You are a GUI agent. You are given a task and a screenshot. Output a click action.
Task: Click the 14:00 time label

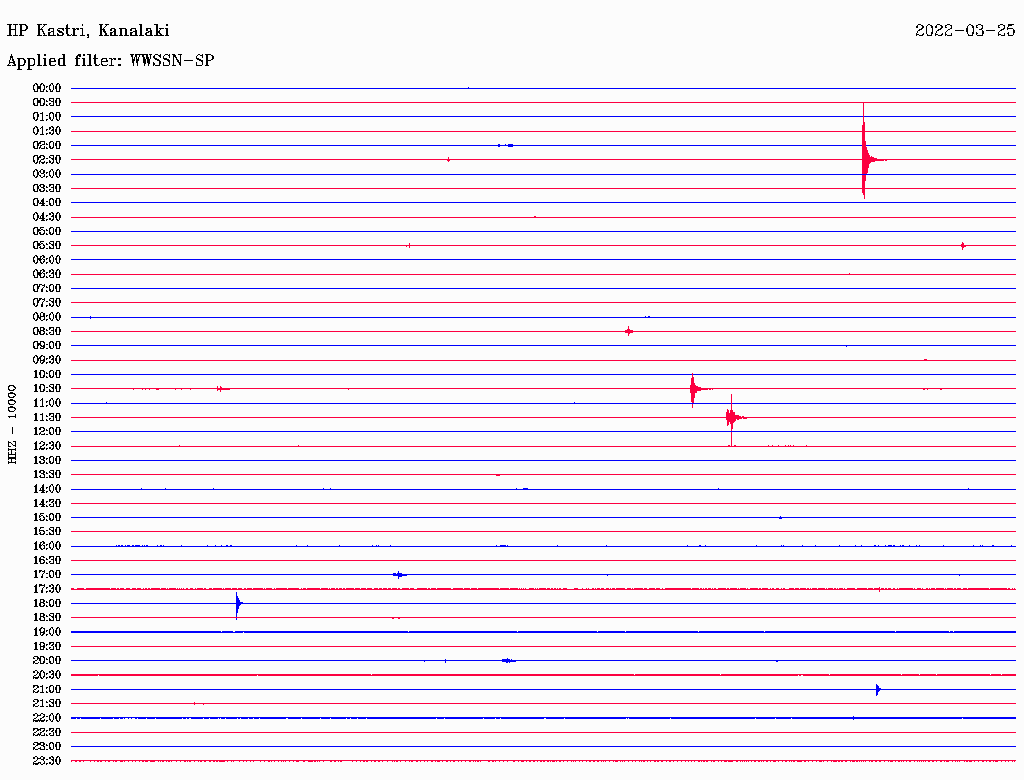47,489
